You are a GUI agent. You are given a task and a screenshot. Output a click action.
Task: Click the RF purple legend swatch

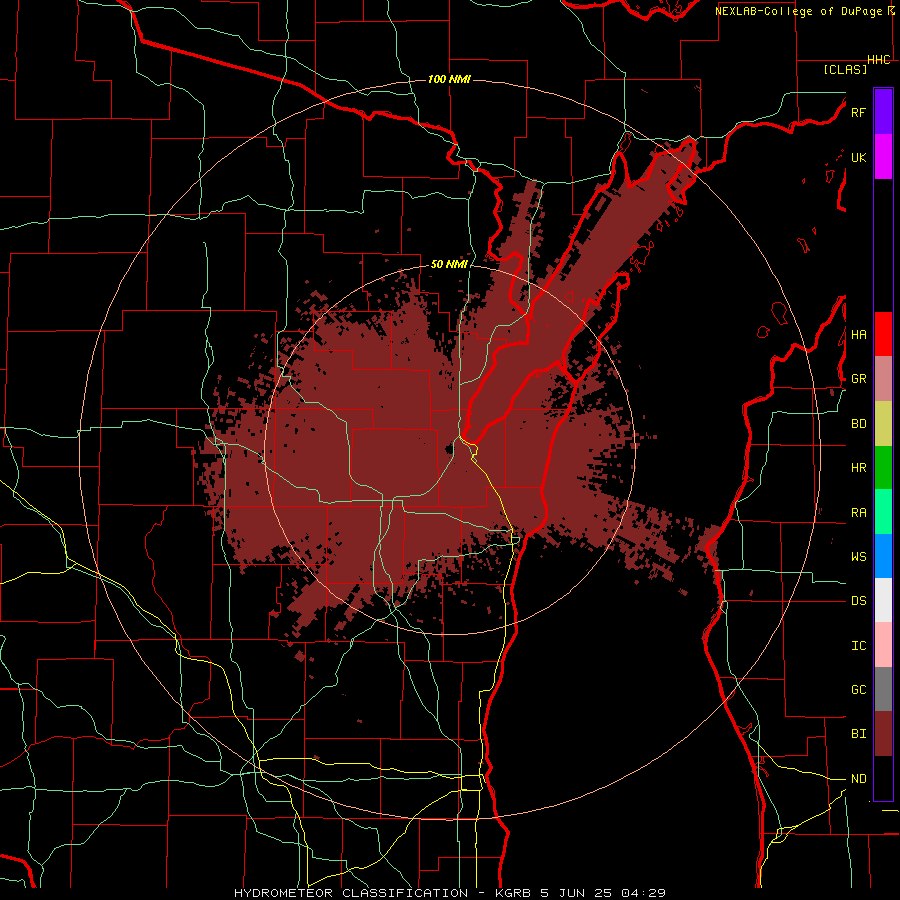pyautogui.click(x=883, y=112)
